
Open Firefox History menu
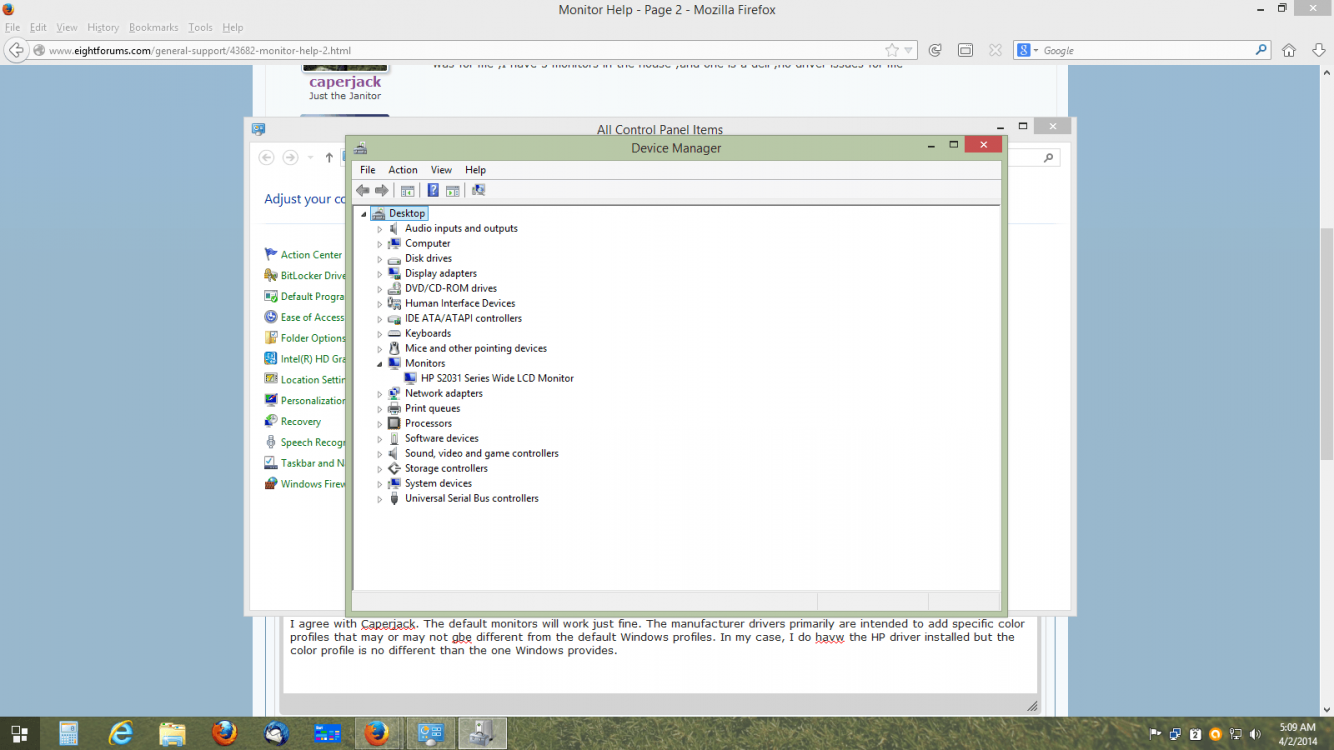[x=103, y=27]
